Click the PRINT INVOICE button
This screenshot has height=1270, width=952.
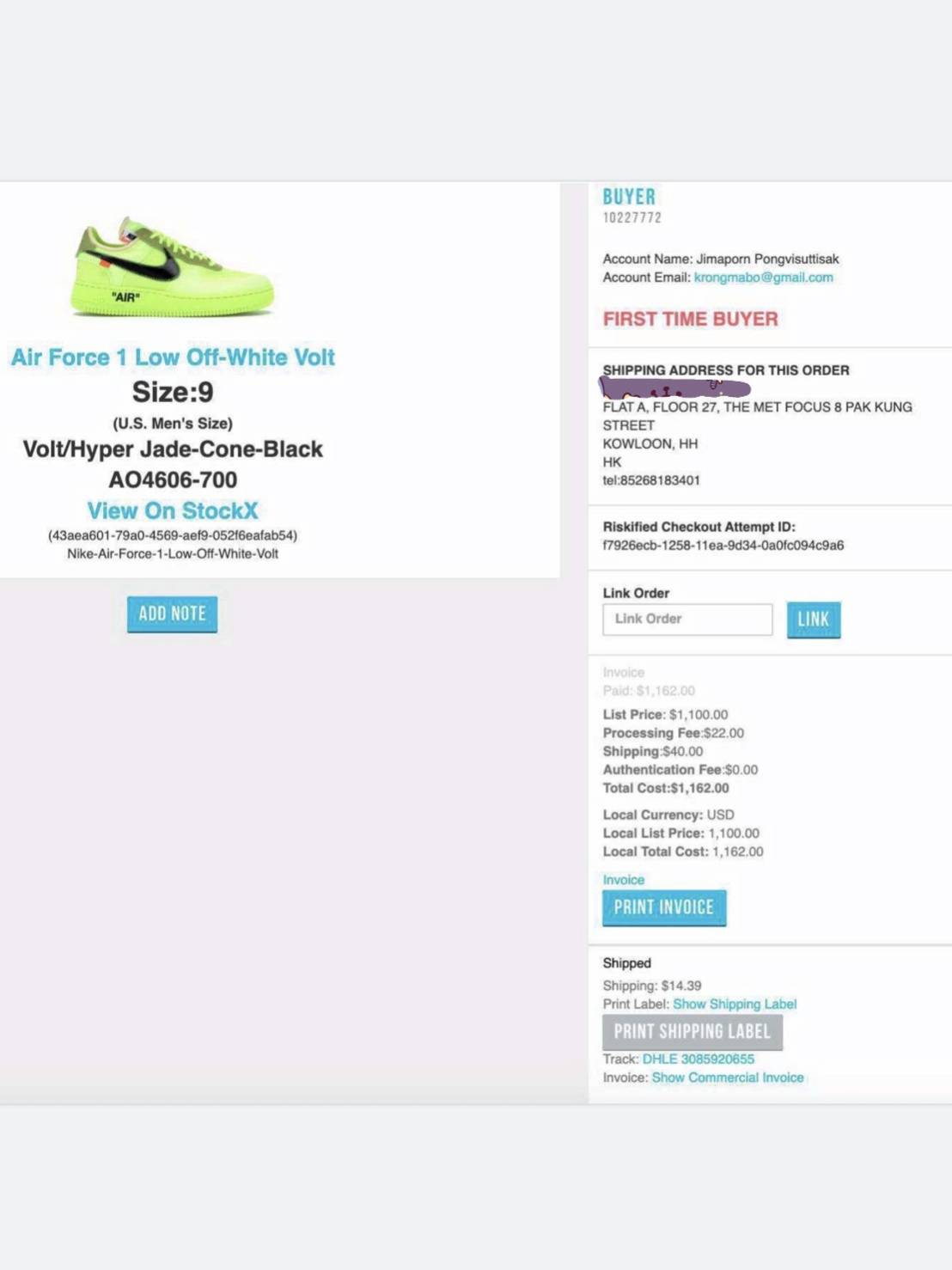[664, 907]
